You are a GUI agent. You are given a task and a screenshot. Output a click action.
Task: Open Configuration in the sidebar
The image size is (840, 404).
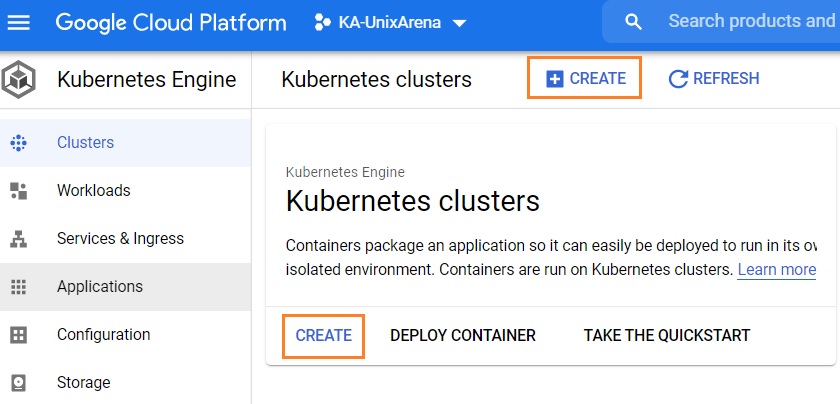125,335
